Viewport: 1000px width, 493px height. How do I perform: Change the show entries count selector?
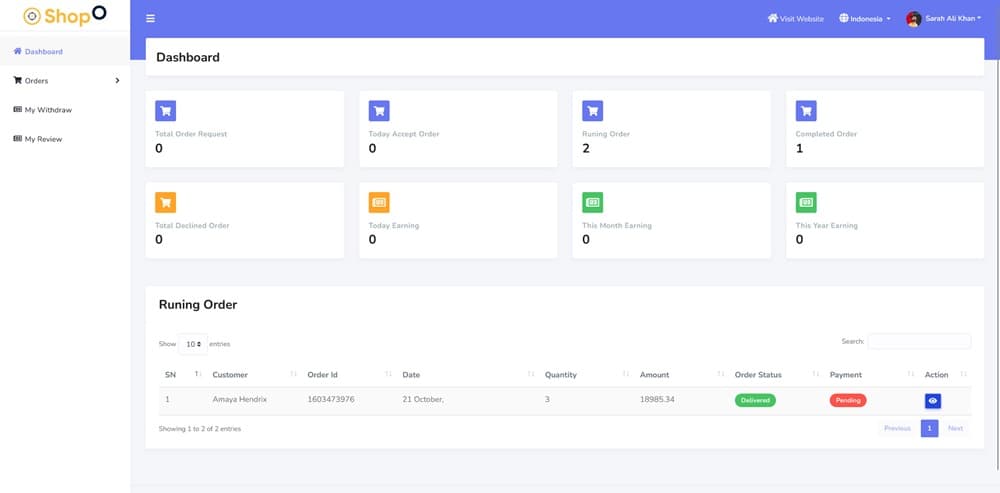(192, 344)
